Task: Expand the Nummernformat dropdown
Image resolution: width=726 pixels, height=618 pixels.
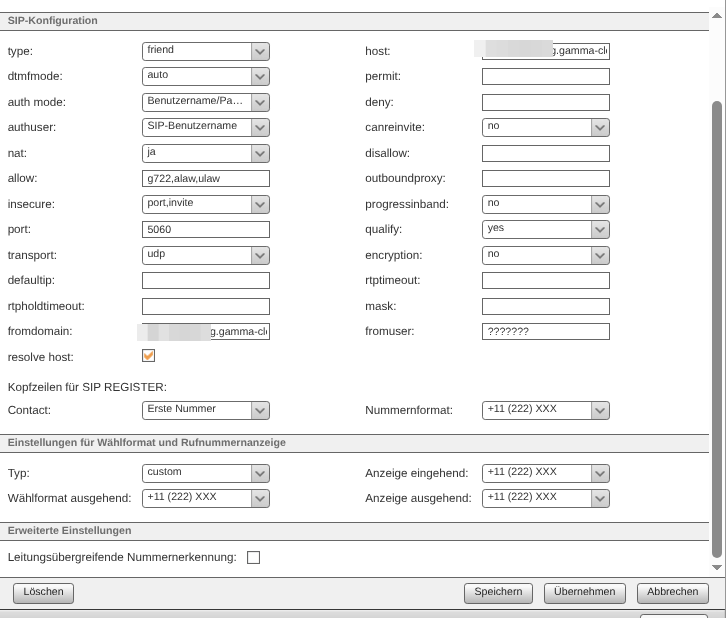Action: pos(545,410)
